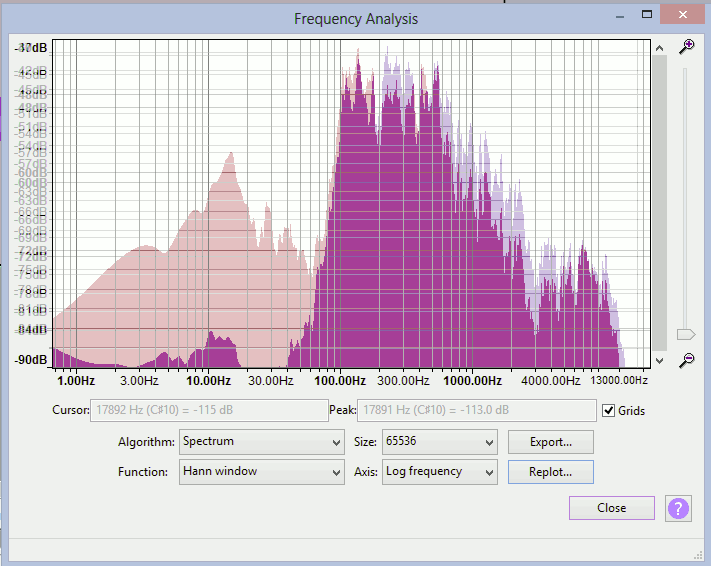Screen dimensions: 711x566
Task: Click the 100.00Hz axis label
Action: click(340, 381)
